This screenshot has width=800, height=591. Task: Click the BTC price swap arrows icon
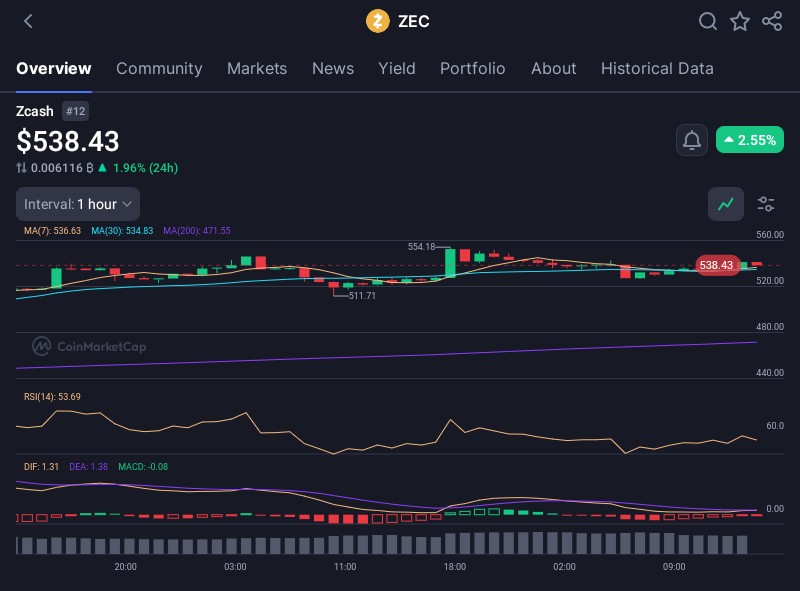pyautogui.click(x=21, y=168)
